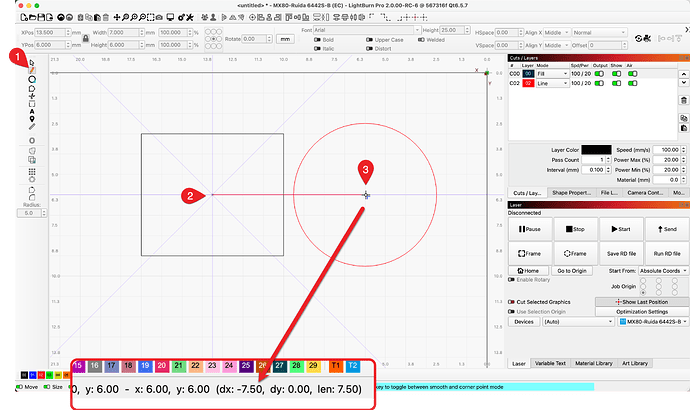Click the black Layer Color swatch
This screenshot has width=690, height=410.
(596, 150)
